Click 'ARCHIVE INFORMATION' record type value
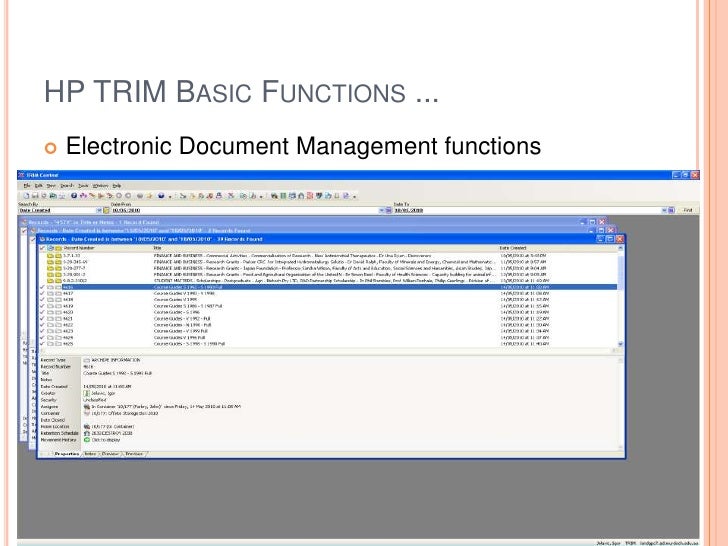This screenshot has width=728, height=546. [x=115, y=360]
